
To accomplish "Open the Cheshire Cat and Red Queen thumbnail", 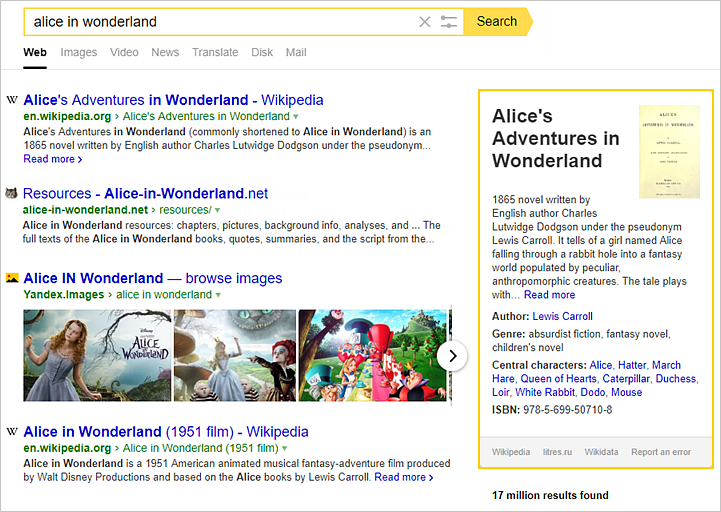I will [x=235, y=355].
